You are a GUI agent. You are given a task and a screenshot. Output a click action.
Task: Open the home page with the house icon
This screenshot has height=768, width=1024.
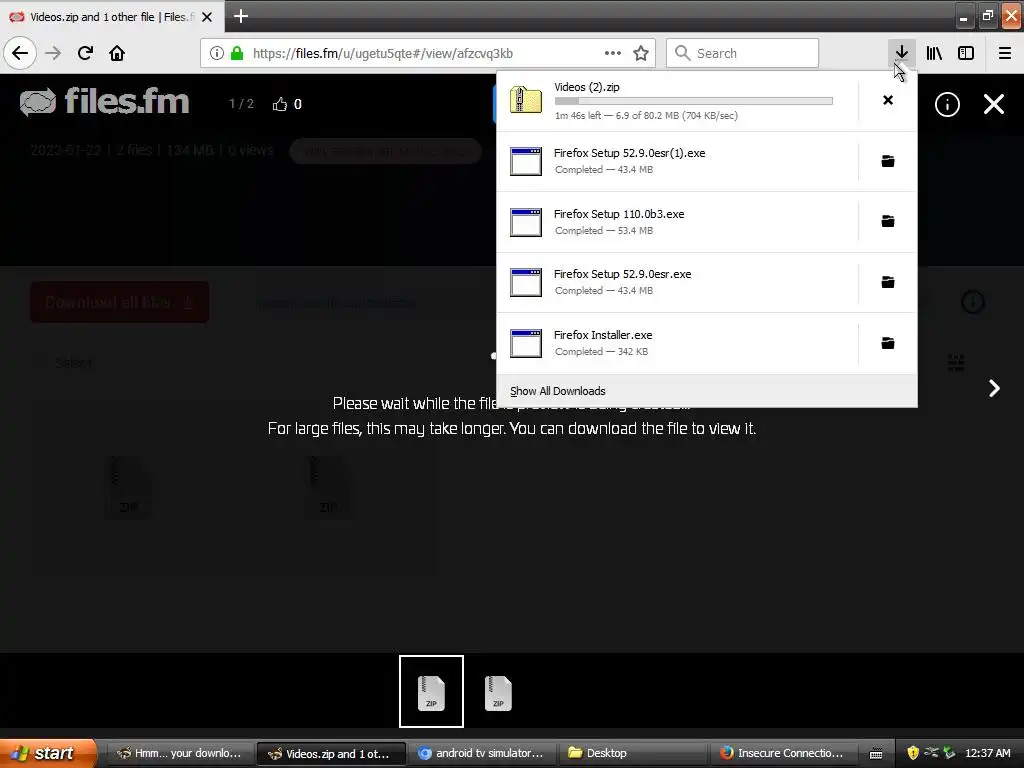(x=117, y=53)
